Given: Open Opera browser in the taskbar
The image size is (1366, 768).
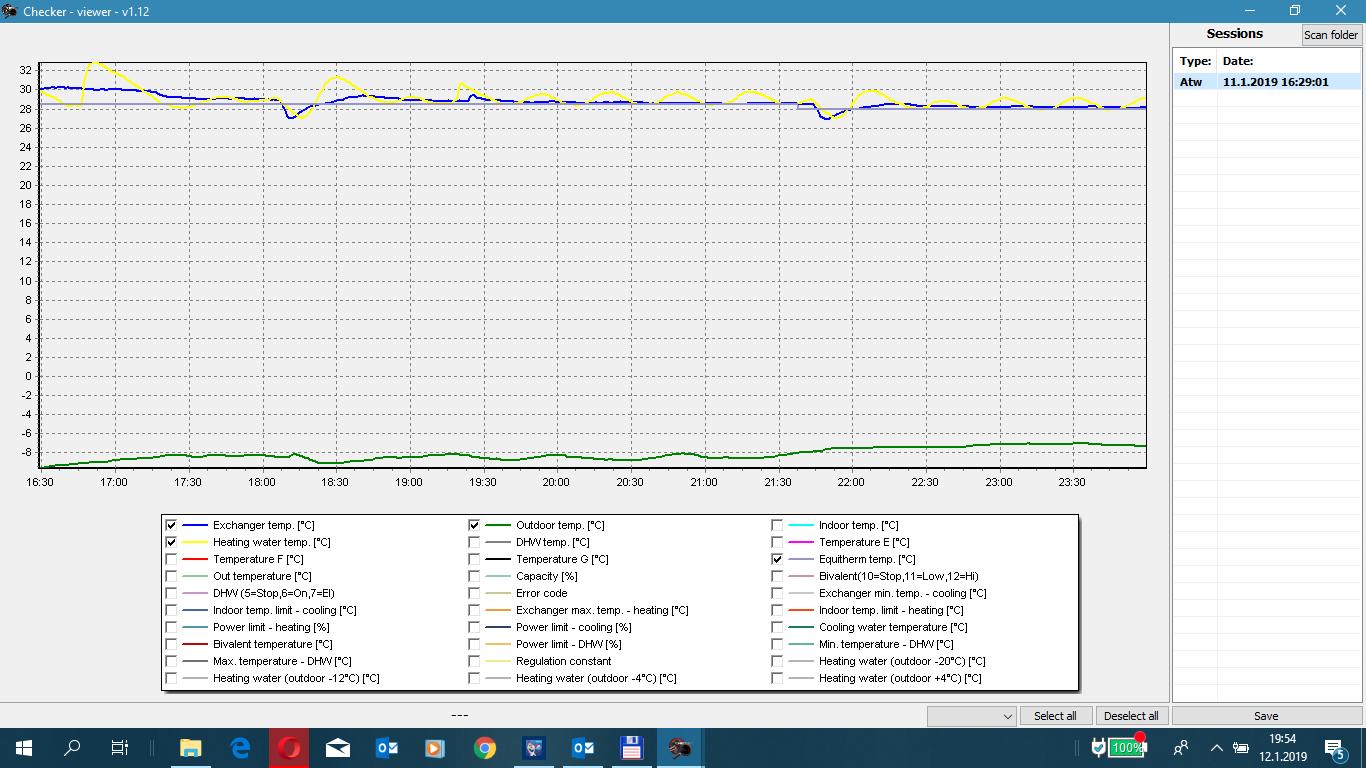Looking at the screenshot, I should point(289,748).
